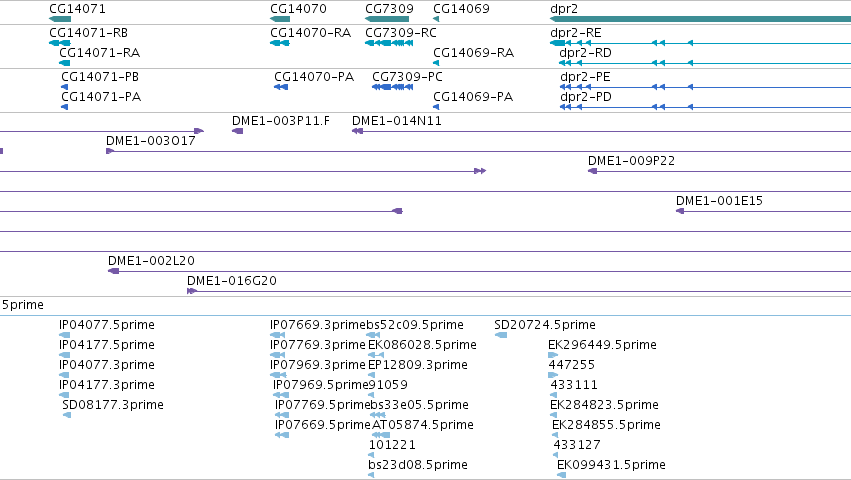Select feature 91059
Viewport: 851px width, 480px height.
pyautogui.click(x=388, y=385)
